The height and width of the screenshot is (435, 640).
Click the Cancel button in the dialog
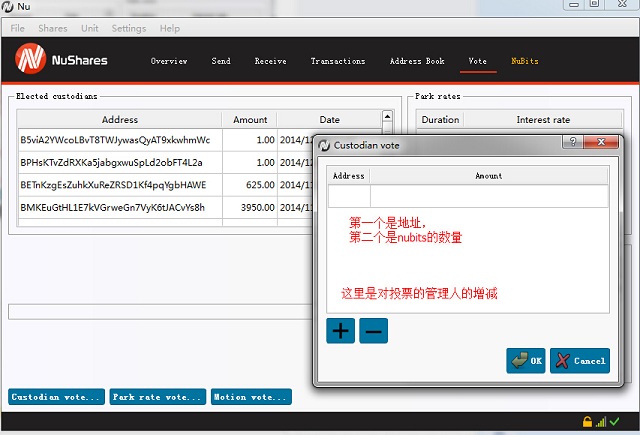[x=580, y=361]
